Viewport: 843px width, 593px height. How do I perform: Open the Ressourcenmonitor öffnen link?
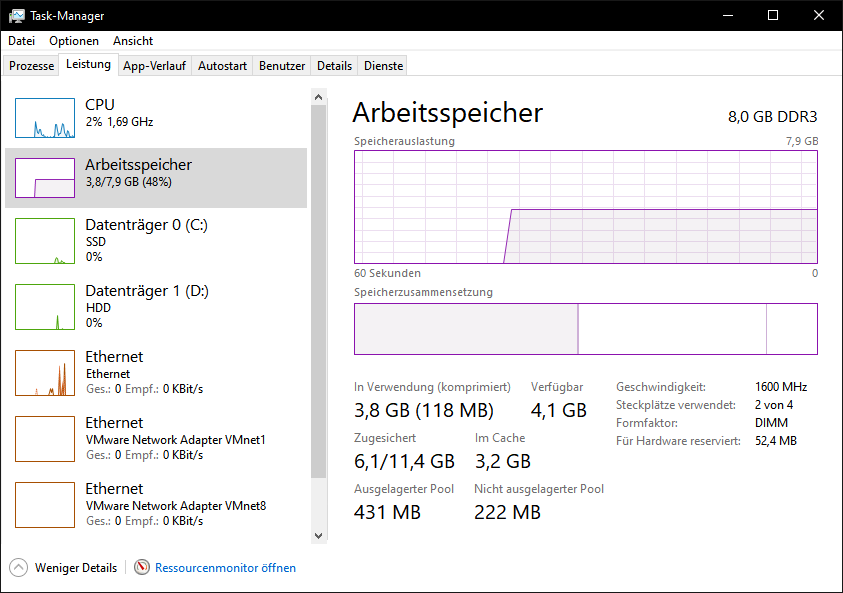point(225,568)
